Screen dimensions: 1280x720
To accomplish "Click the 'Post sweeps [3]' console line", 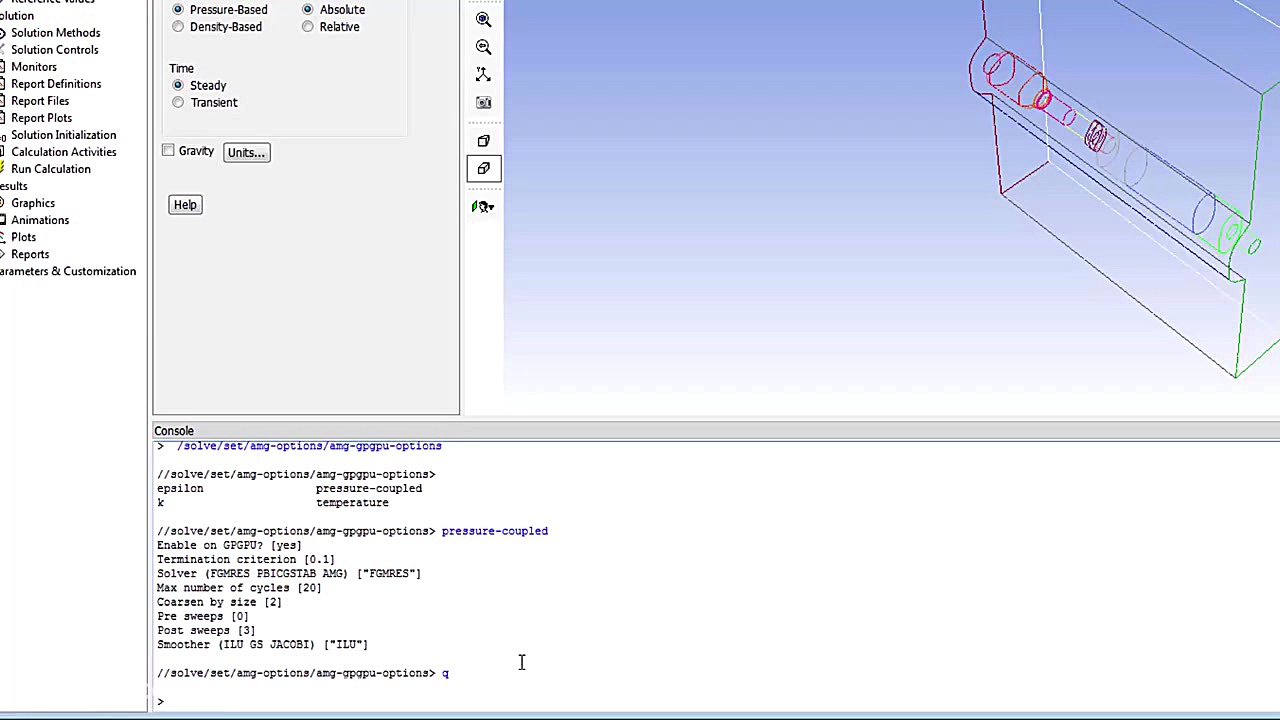I will [206, 631].
